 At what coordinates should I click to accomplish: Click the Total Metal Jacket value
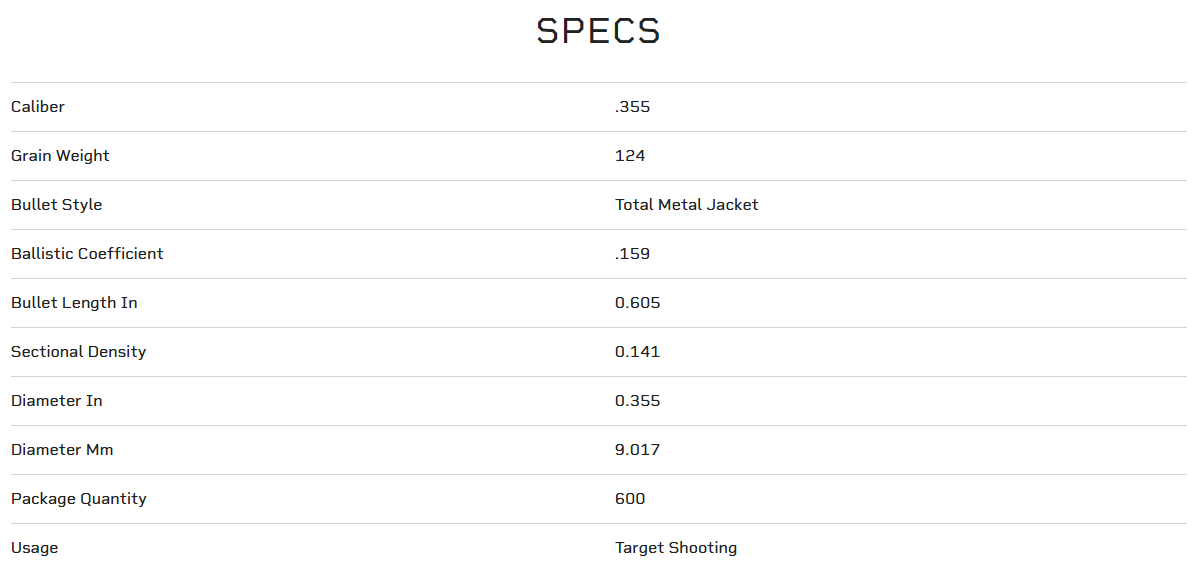[x=686, y=205]
